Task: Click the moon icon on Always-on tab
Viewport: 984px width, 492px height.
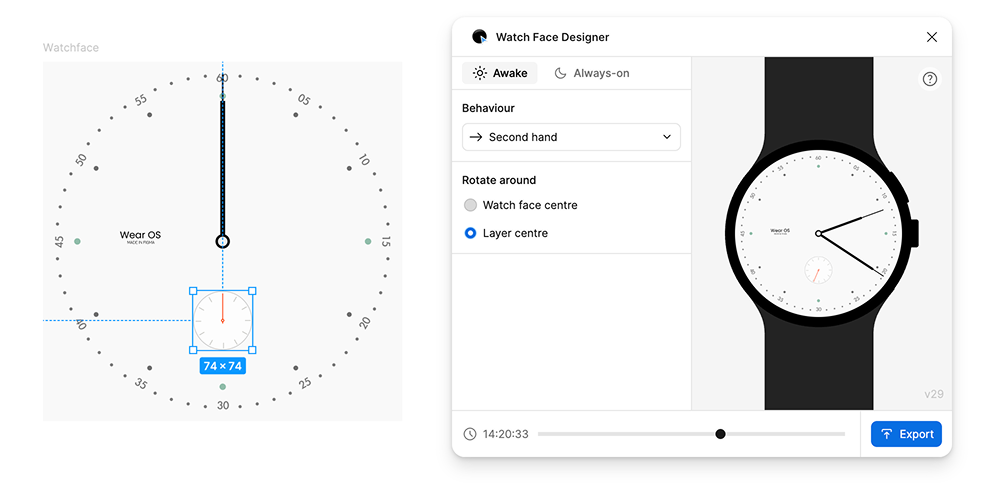Action: tap(561, 73)
